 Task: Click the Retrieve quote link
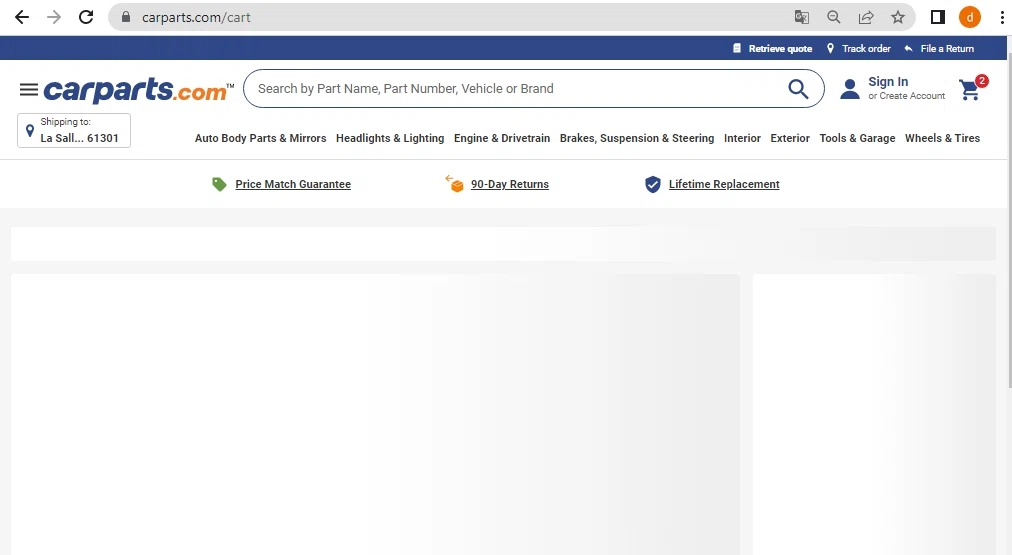coord(780,48)
